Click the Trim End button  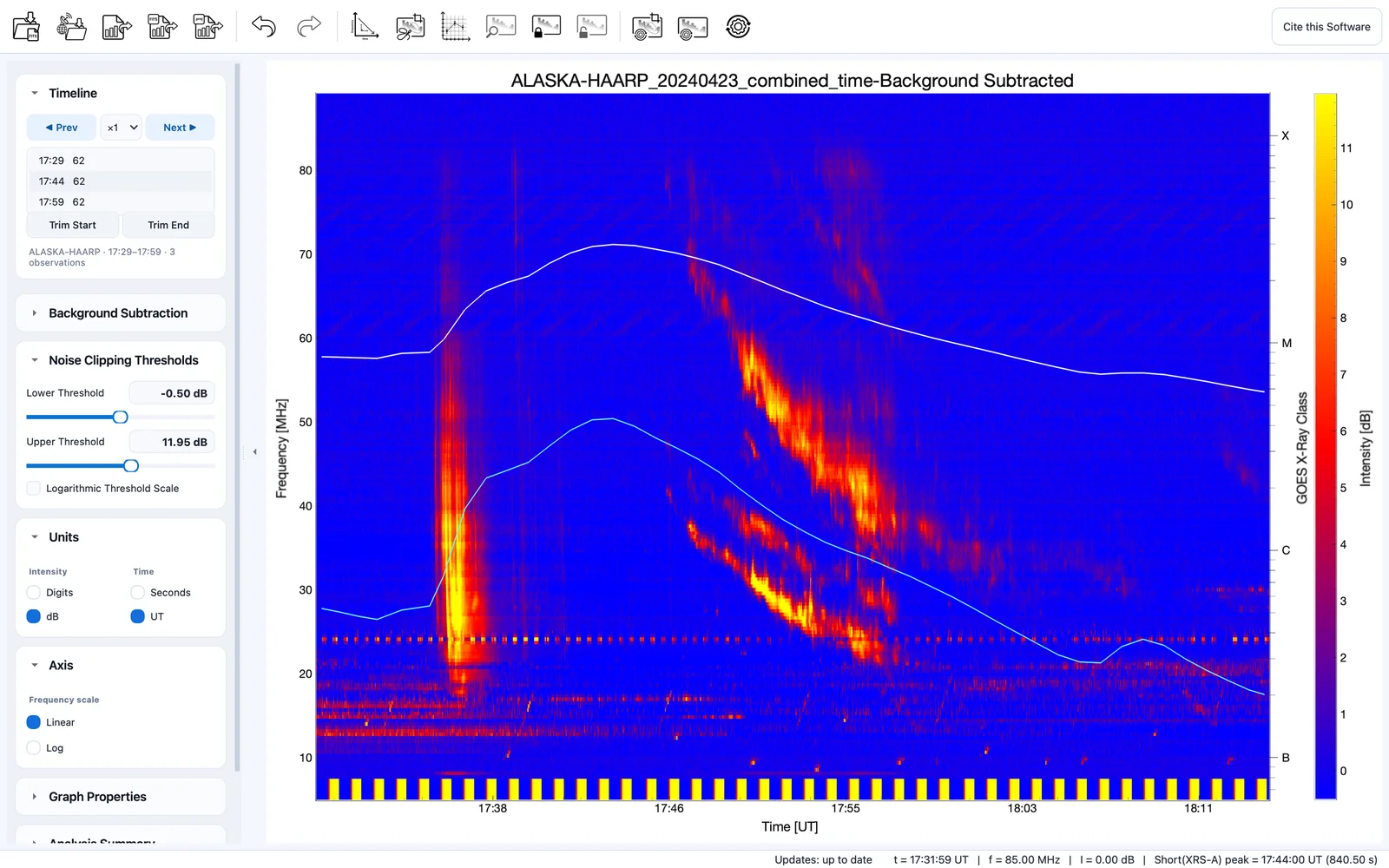tap(168, 225)
